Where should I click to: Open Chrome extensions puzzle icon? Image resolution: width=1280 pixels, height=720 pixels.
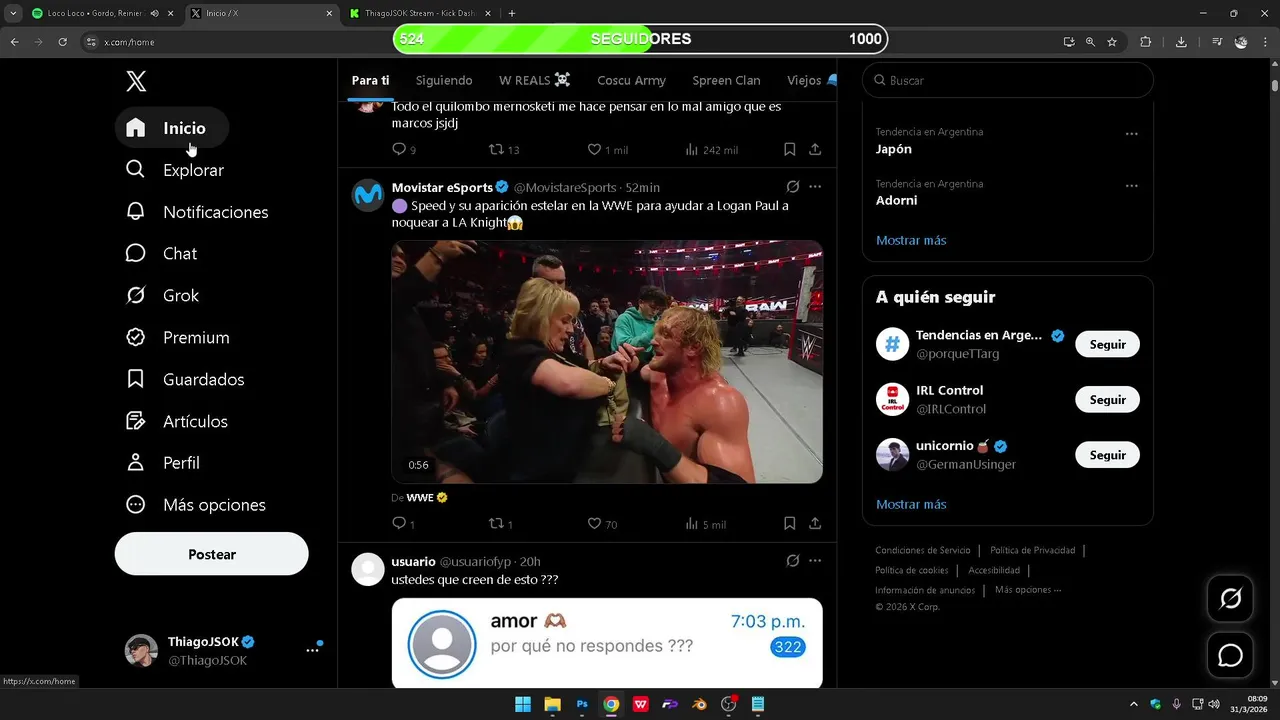click(x=1146, y=42)
